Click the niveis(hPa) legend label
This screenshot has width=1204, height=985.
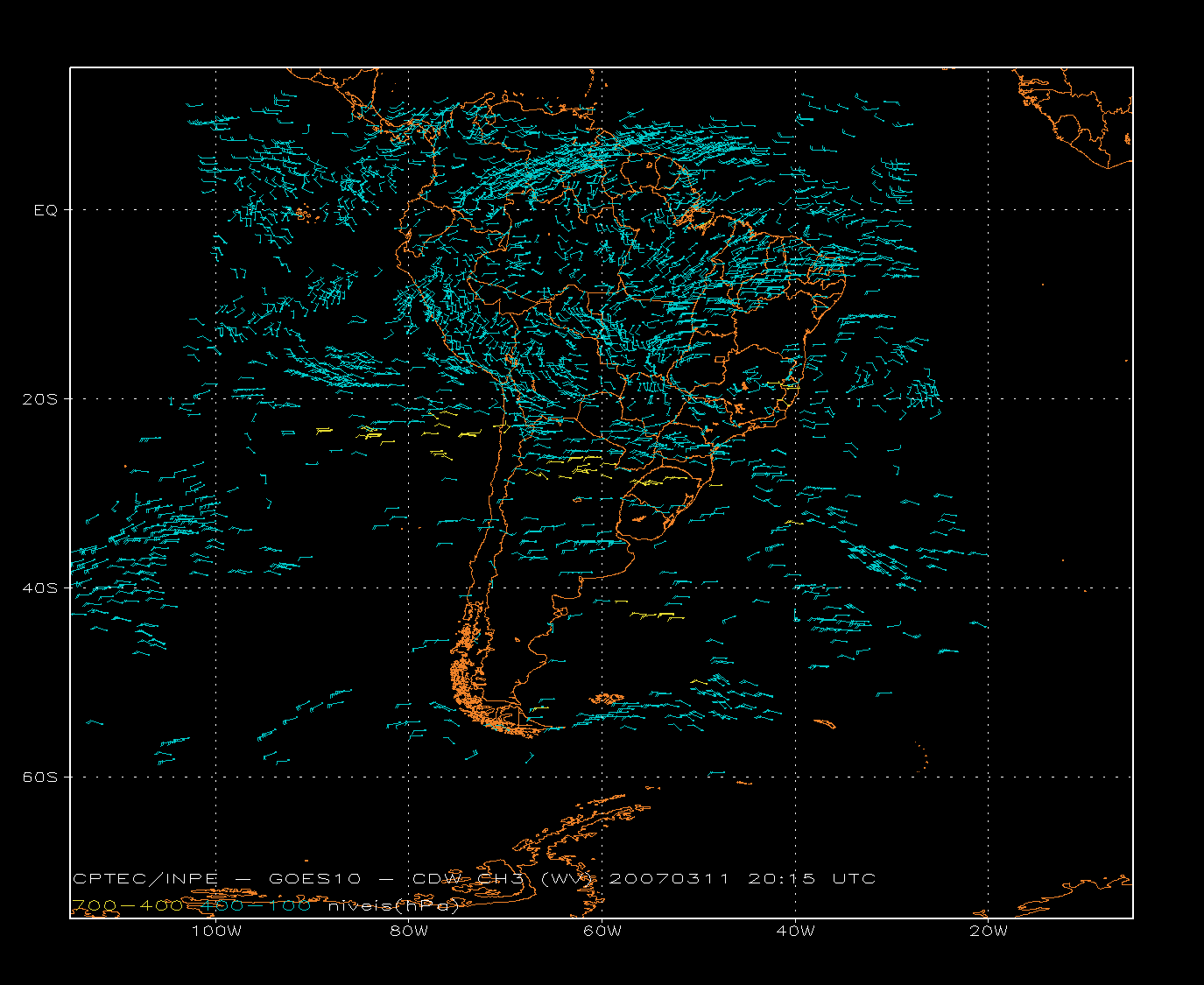[393, 905]
